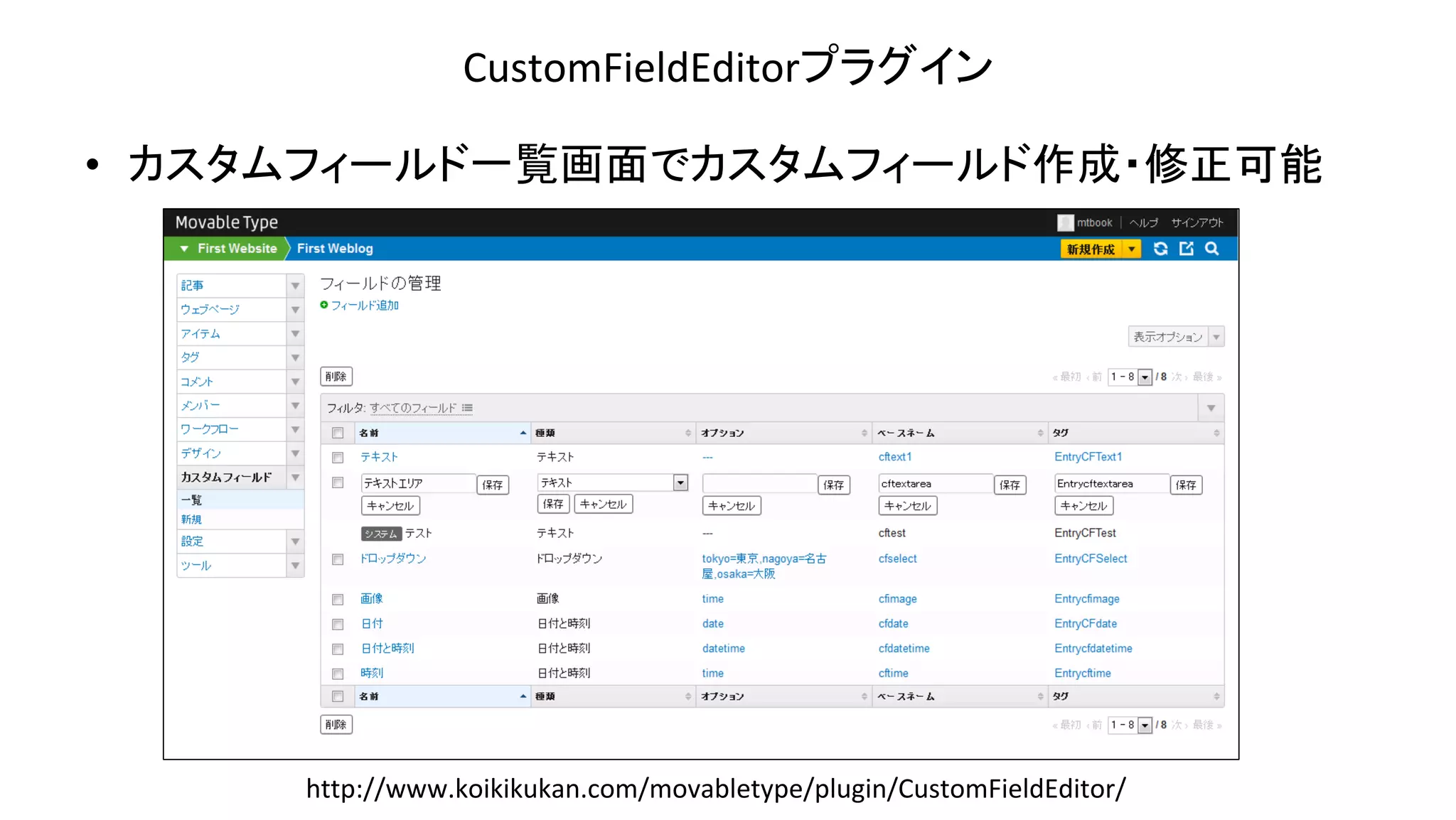
Task: Save the type select in 種類 column
Action: point(553,505)
